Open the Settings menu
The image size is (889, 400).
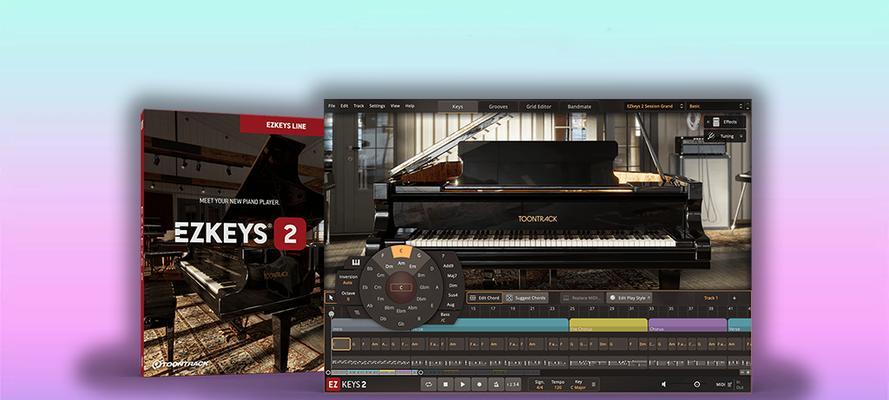[377, 106]
